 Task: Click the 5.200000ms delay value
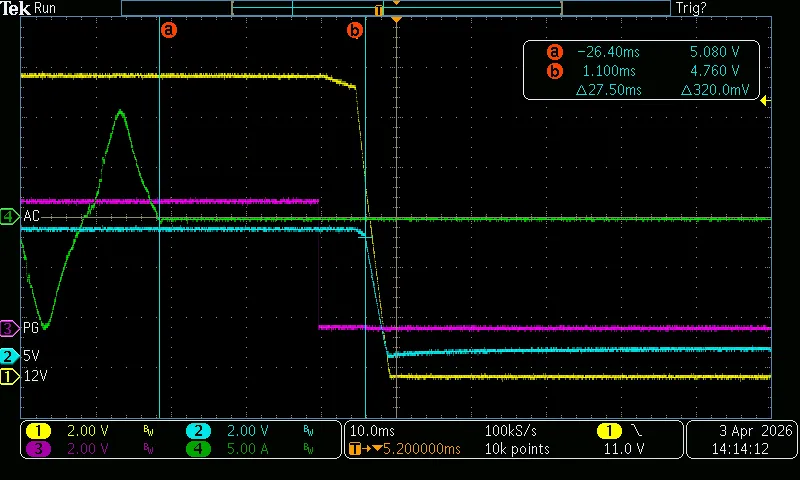pos(422,449)
